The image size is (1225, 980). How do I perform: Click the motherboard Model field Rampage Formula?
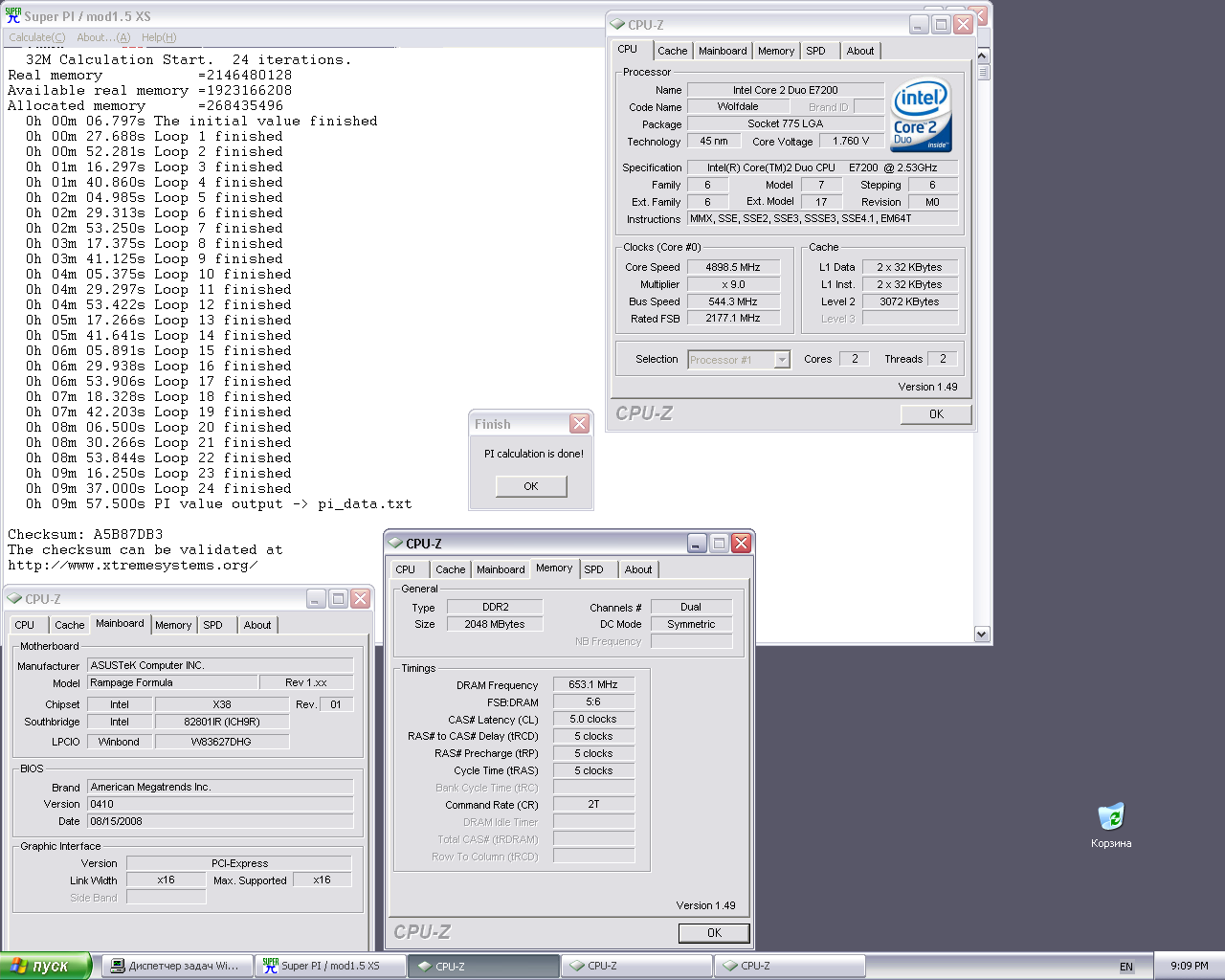172,682
